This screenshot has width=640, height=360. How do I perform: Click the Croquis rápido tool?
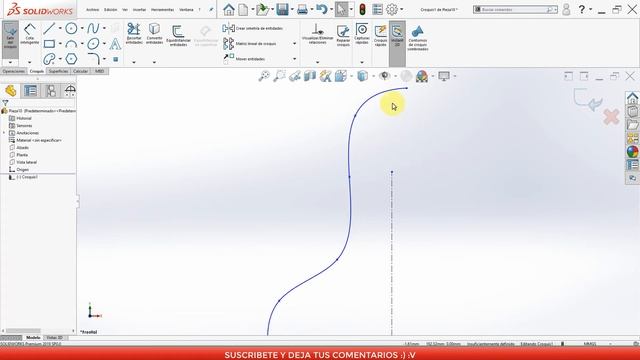[380, 35]
